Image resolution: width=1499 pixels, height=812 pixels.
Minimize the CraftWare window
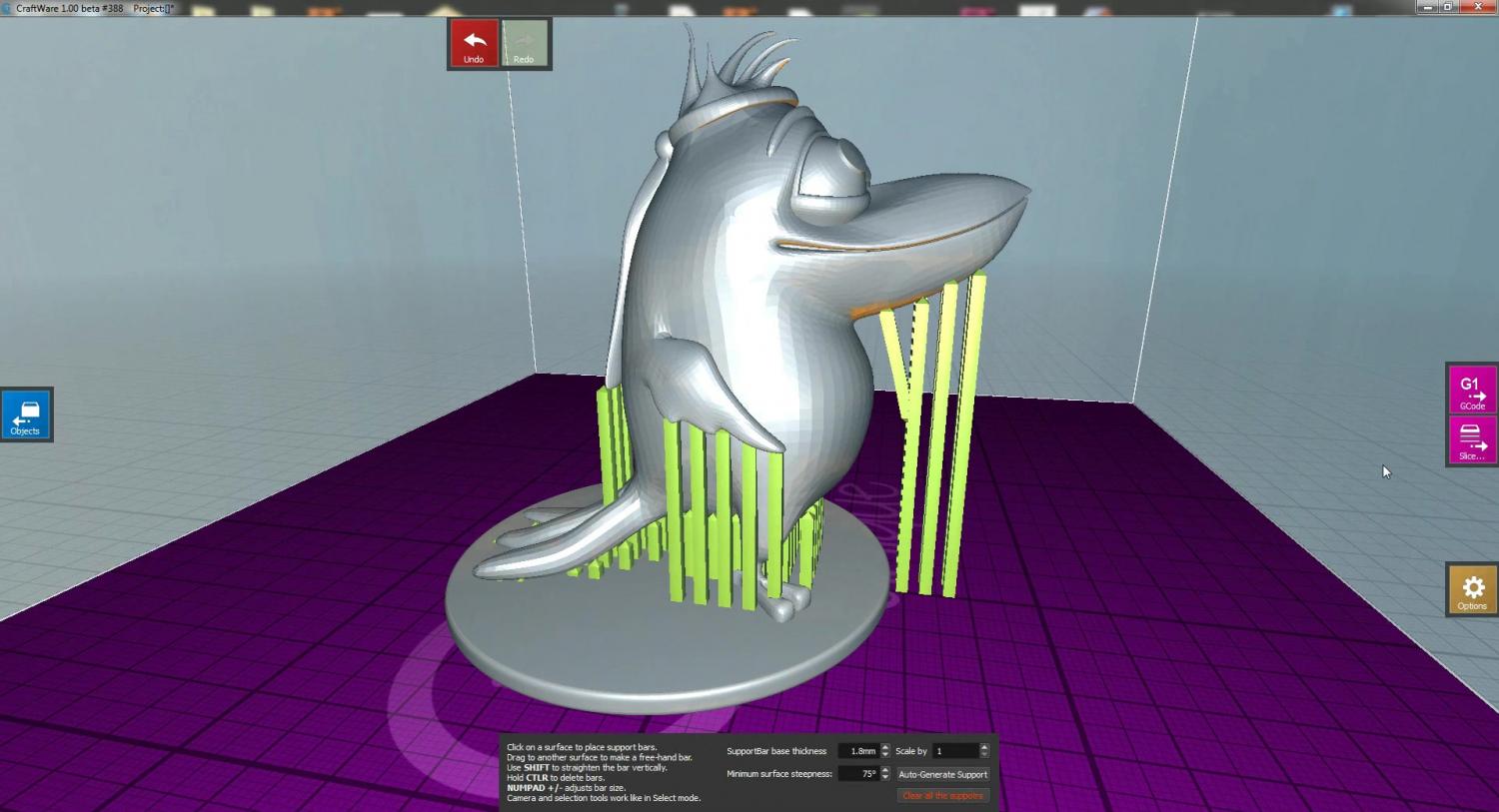pos(1428,7)
